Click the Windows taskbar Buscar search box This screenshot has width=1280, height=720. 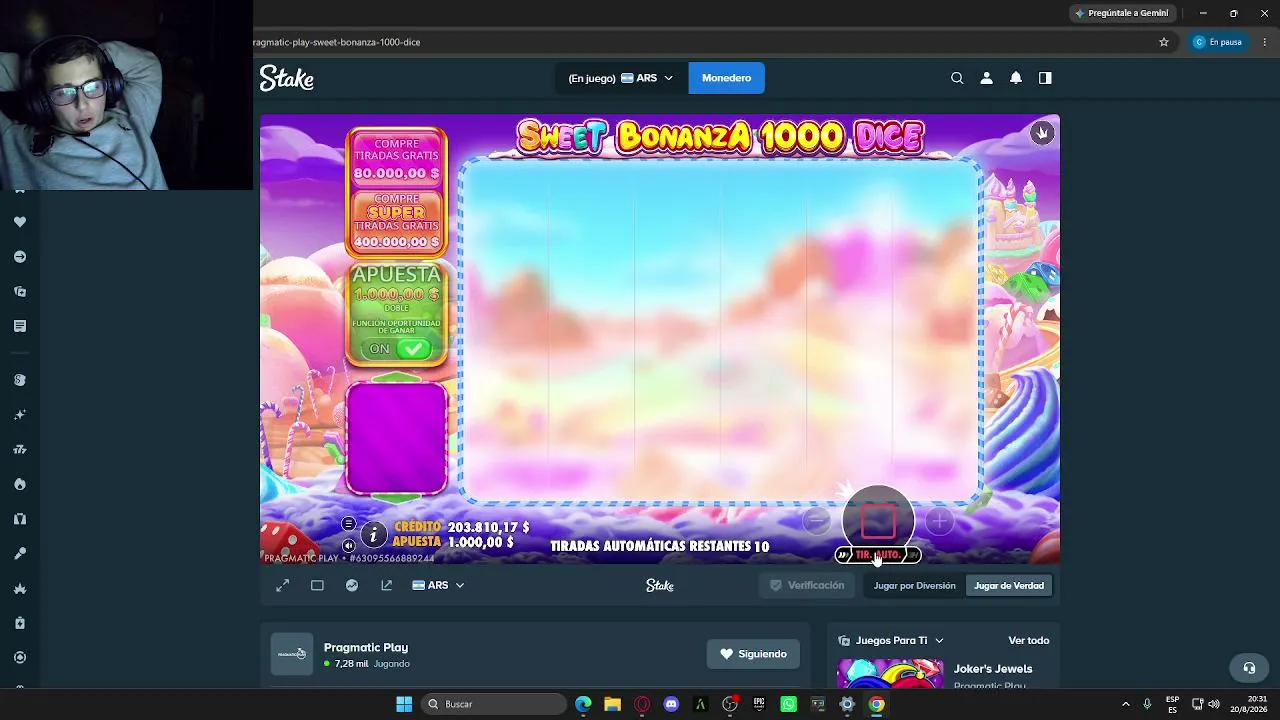[493, 704]
